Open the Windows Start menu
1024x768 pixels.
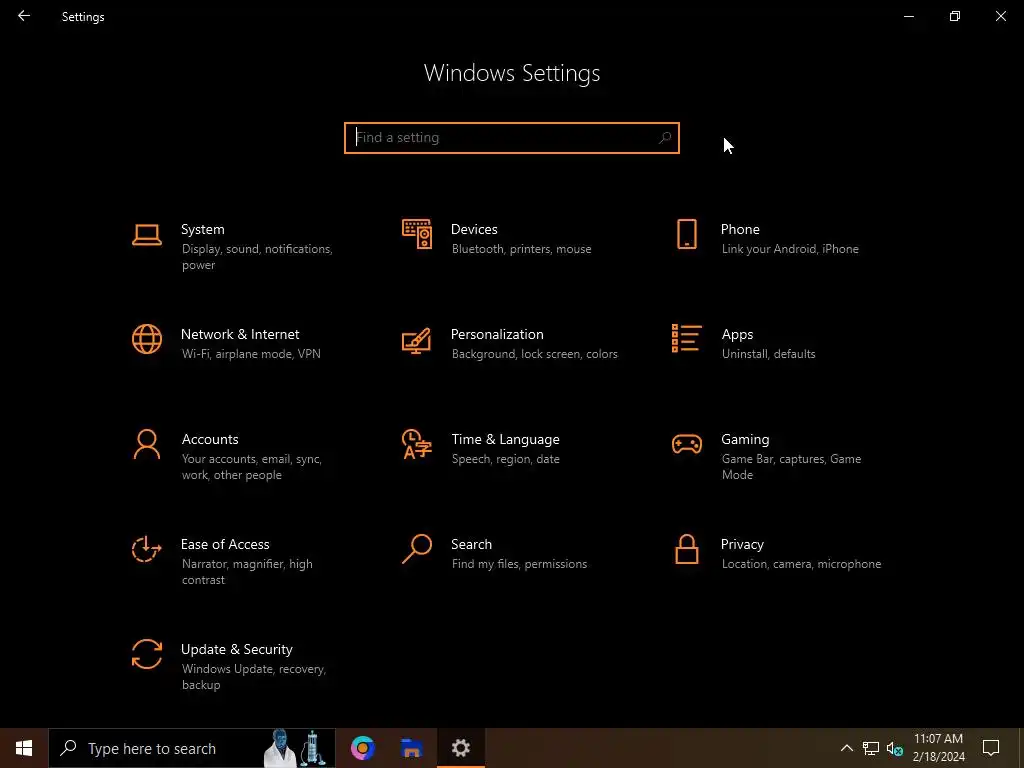[x=24, y=748]
